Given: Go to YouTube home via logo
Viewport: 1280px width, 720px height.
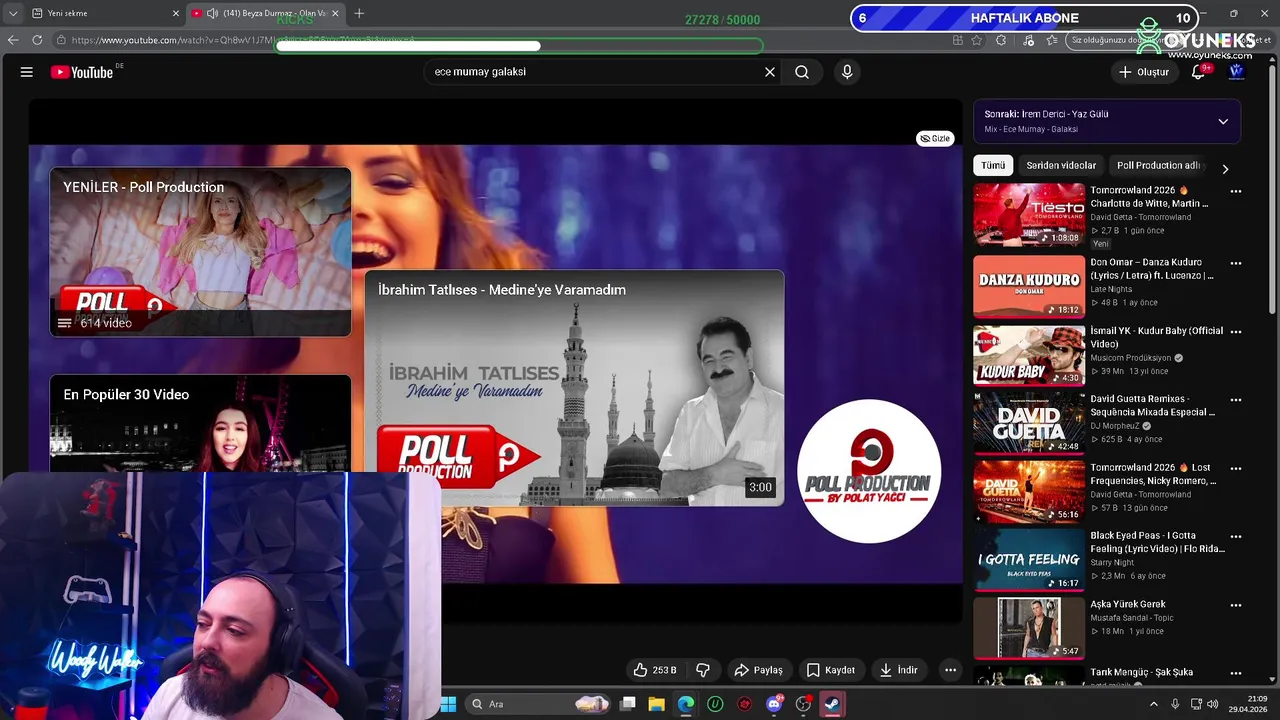Looking at the screenshot, I should (x=82, y=72).
